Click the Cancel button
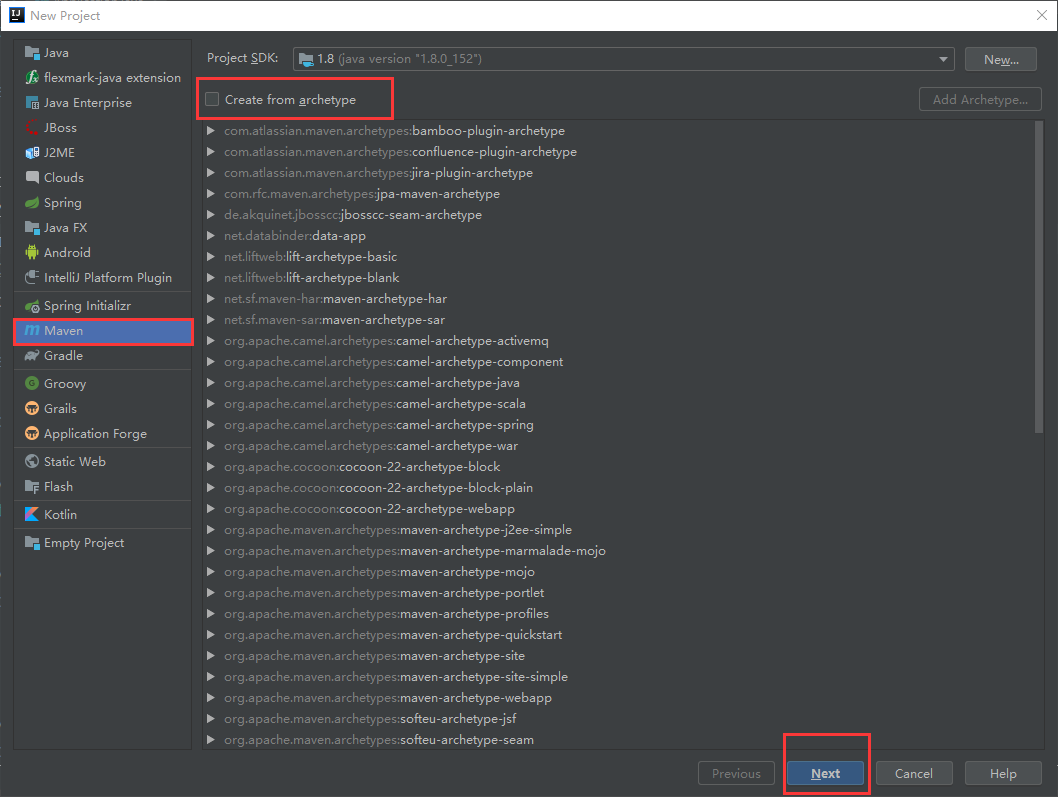The height and width of the screenshot is (797, 1058). coord(914,773)
